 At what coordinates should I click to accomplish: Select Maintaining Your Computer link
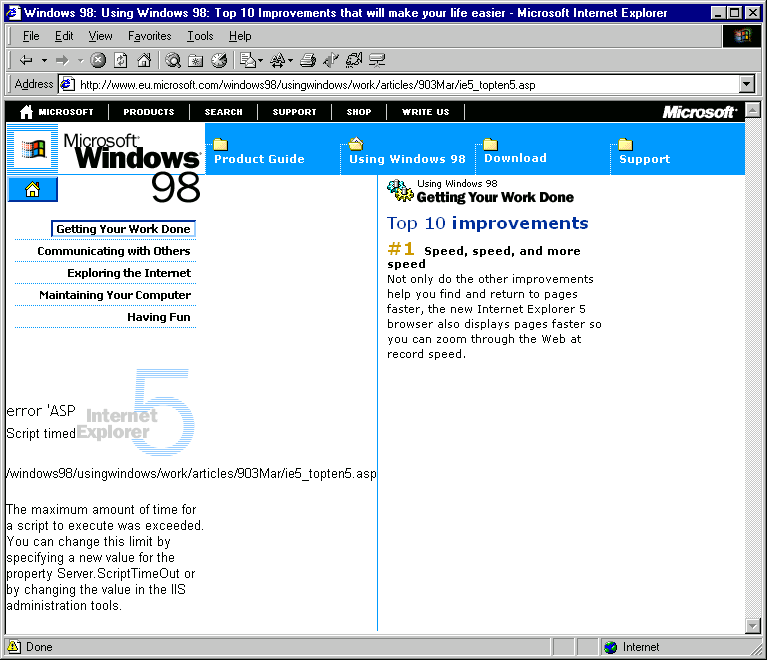coord(115,295)
